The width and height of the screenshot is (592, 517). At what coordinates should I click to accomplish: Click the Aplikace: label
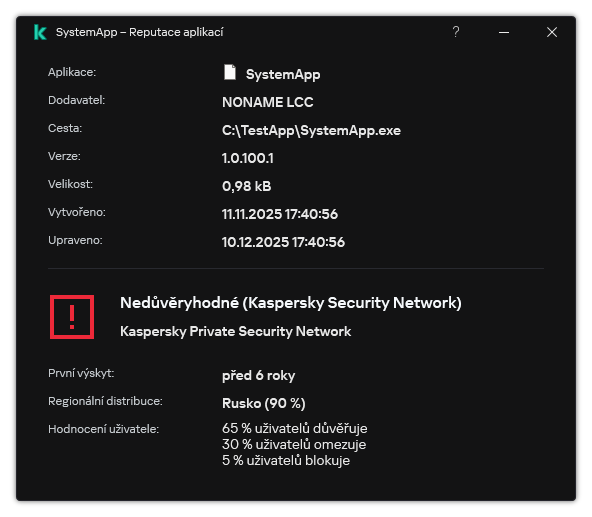[x=72, y=72]
